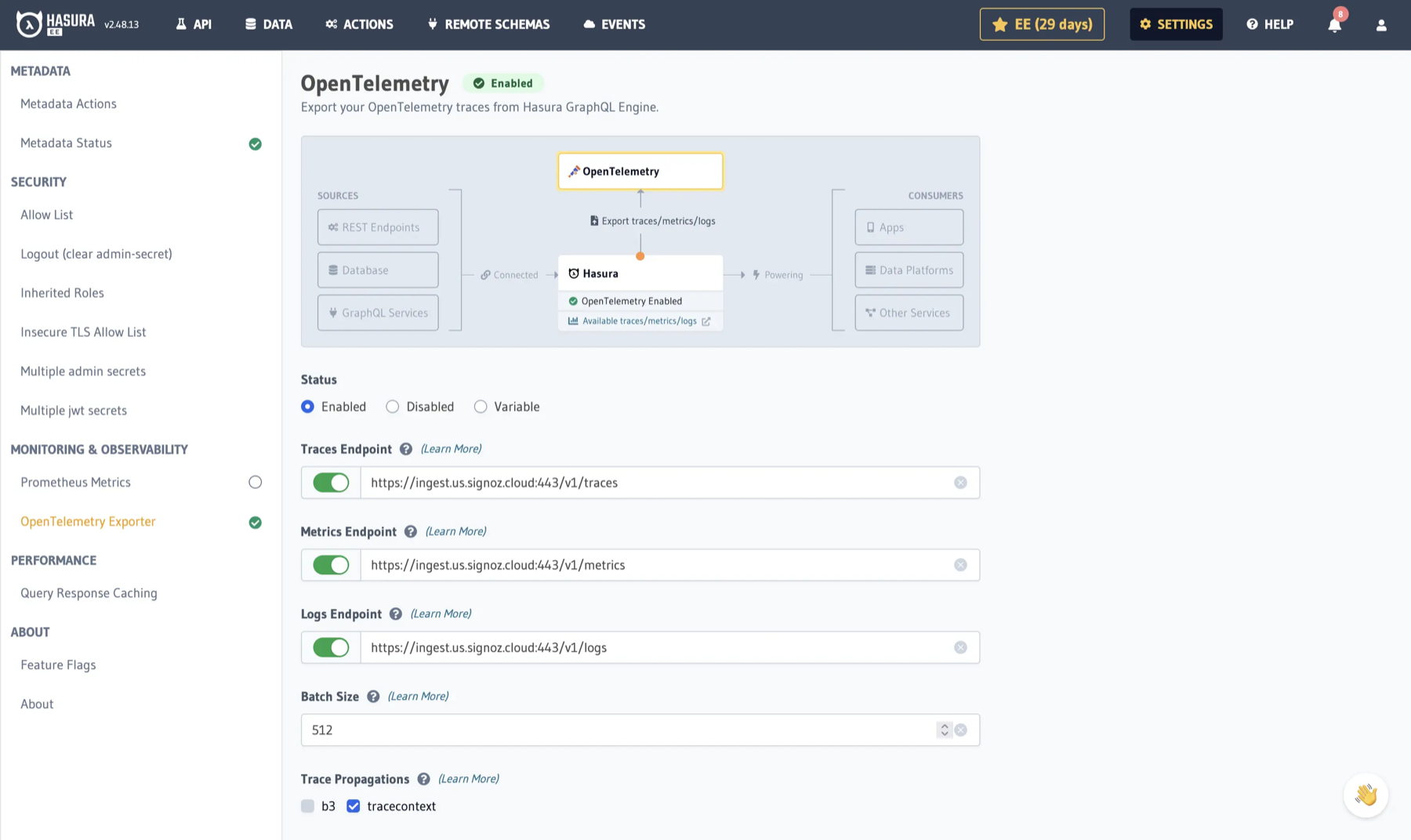Adjust Batch Size with the stepper arrows
This screenshot has width=1411, height=840.
(x=945, y=730)
